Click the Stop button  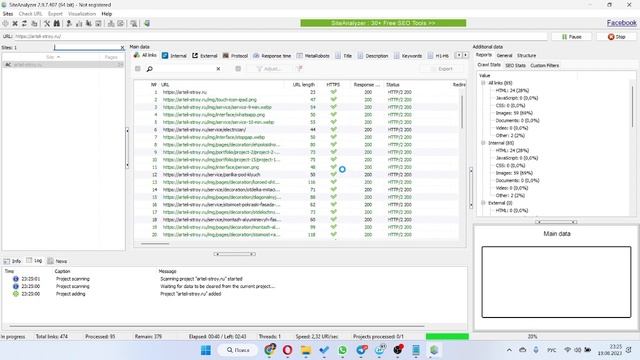(616, 37)
